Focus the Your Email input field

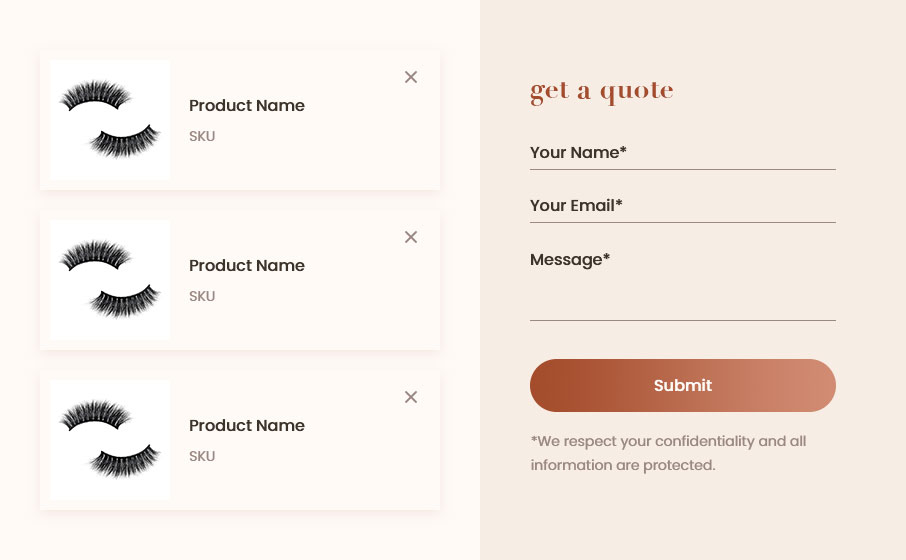point(682,206)
